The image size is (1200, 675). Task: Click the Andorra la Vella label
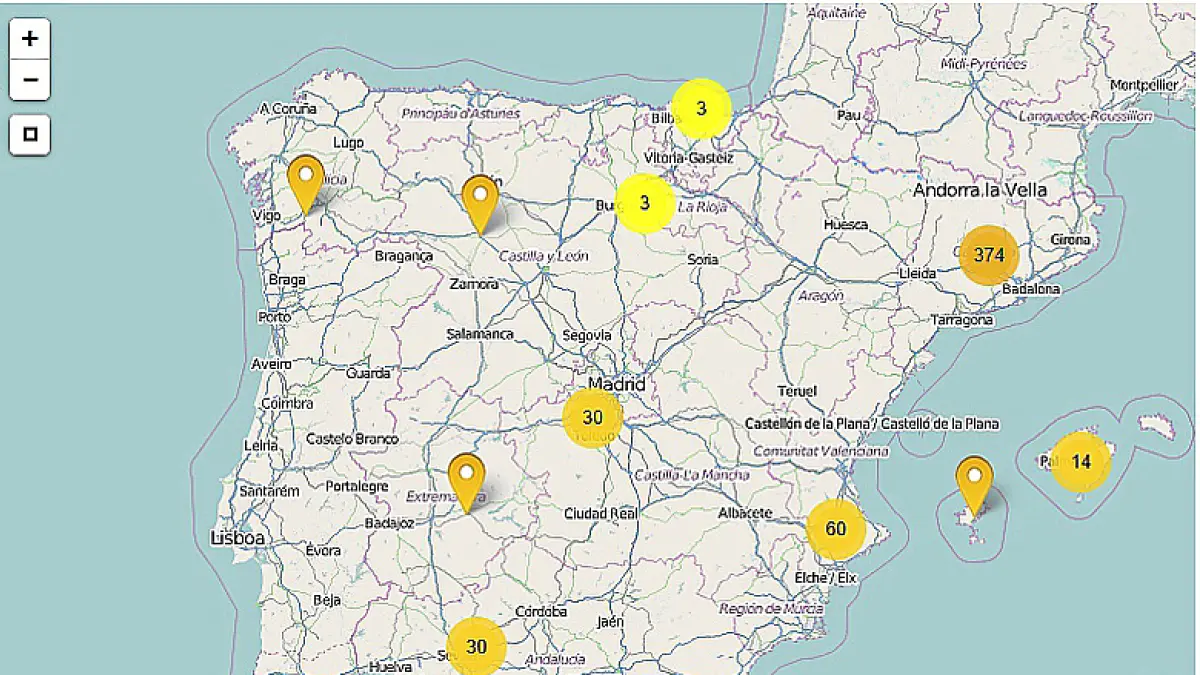click(979, 190)
